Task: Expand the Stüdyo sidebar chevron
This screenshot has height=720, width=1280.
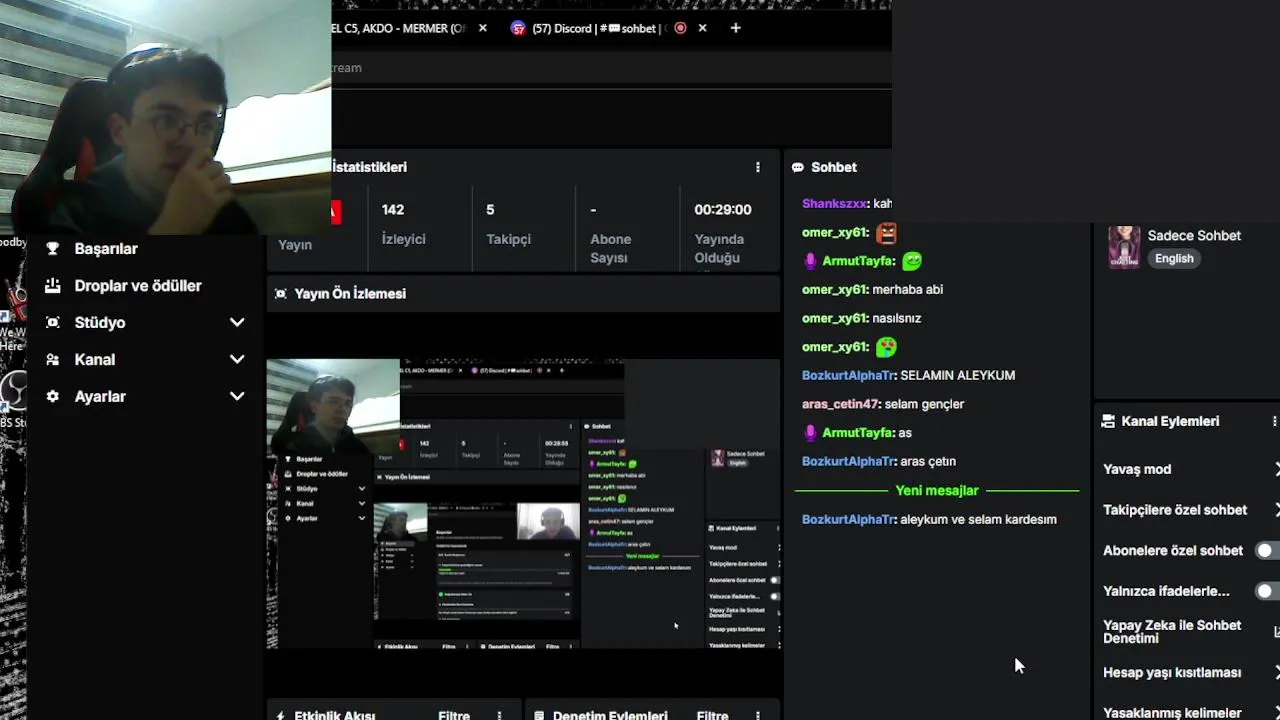Action: click(x=237, y=322)
